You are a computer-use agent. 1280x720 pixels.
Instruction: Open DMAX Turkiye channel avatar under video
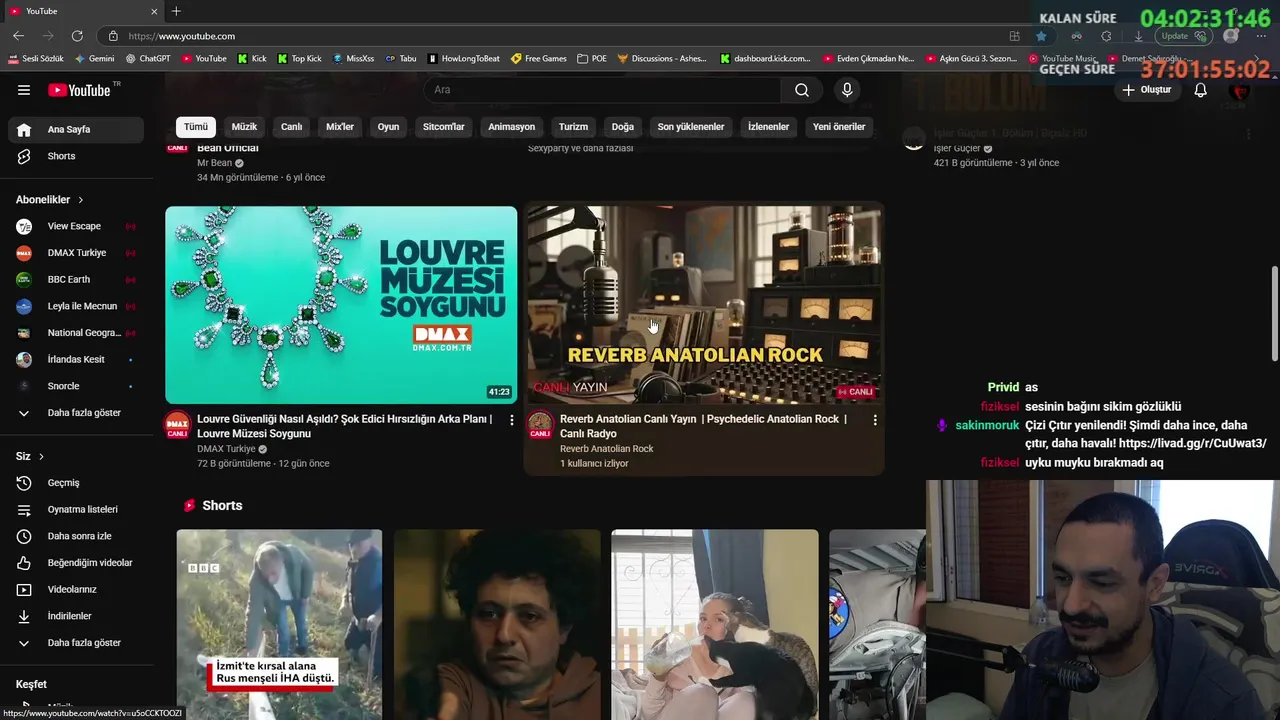coord(178,424)
